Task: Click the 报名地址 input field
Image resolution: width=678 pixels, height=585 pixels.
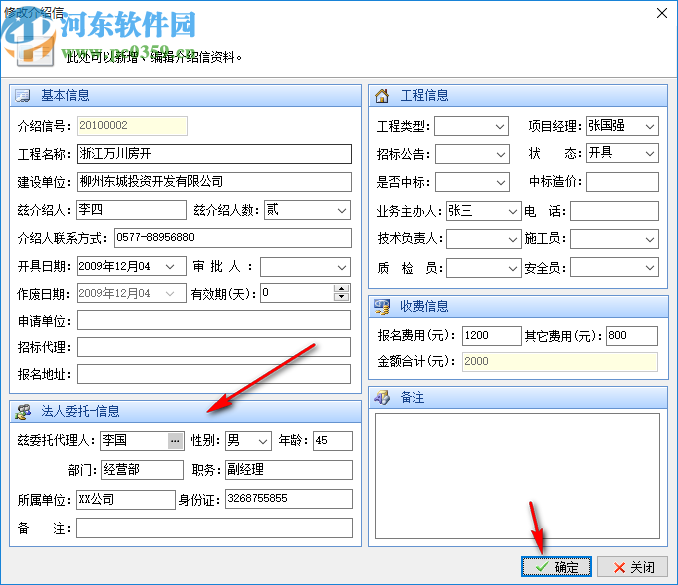Action: (214, 374)
